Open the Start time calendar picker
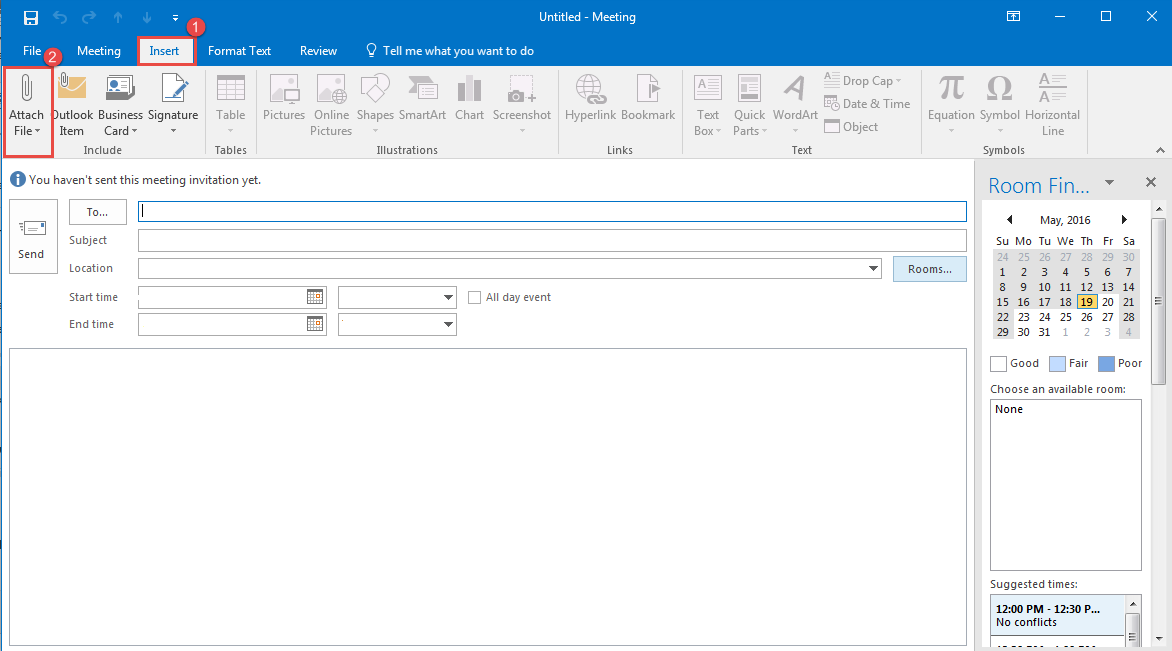 click(x=315, y=297)
